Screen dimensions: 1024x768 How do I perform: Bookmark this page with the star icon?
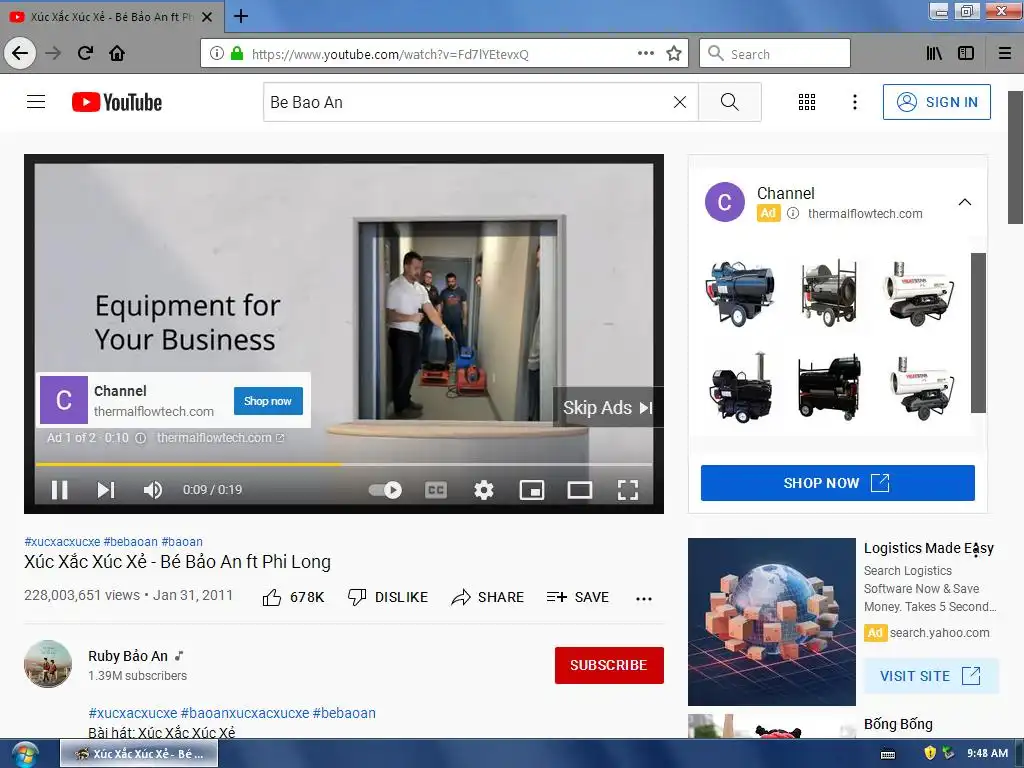tap(674, 54)
